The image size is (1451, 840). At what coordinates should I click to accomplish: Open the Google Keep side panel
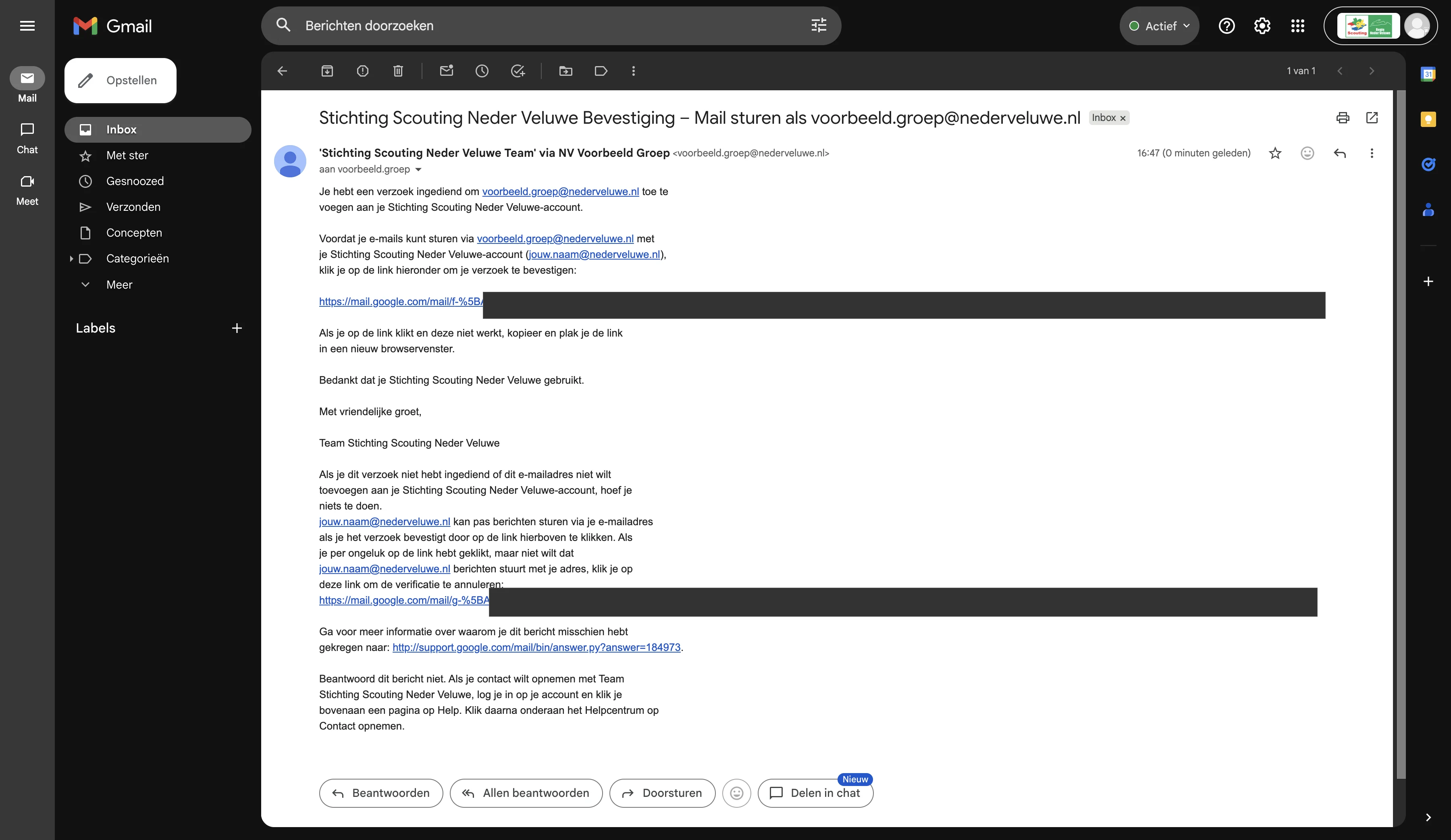pos(1428,119)
